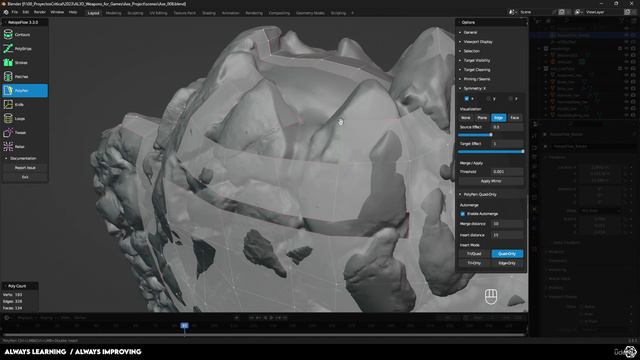This screenshot has height=360, width=640.
Task: Choose Quad-Only insert mode
Action: 507,254
